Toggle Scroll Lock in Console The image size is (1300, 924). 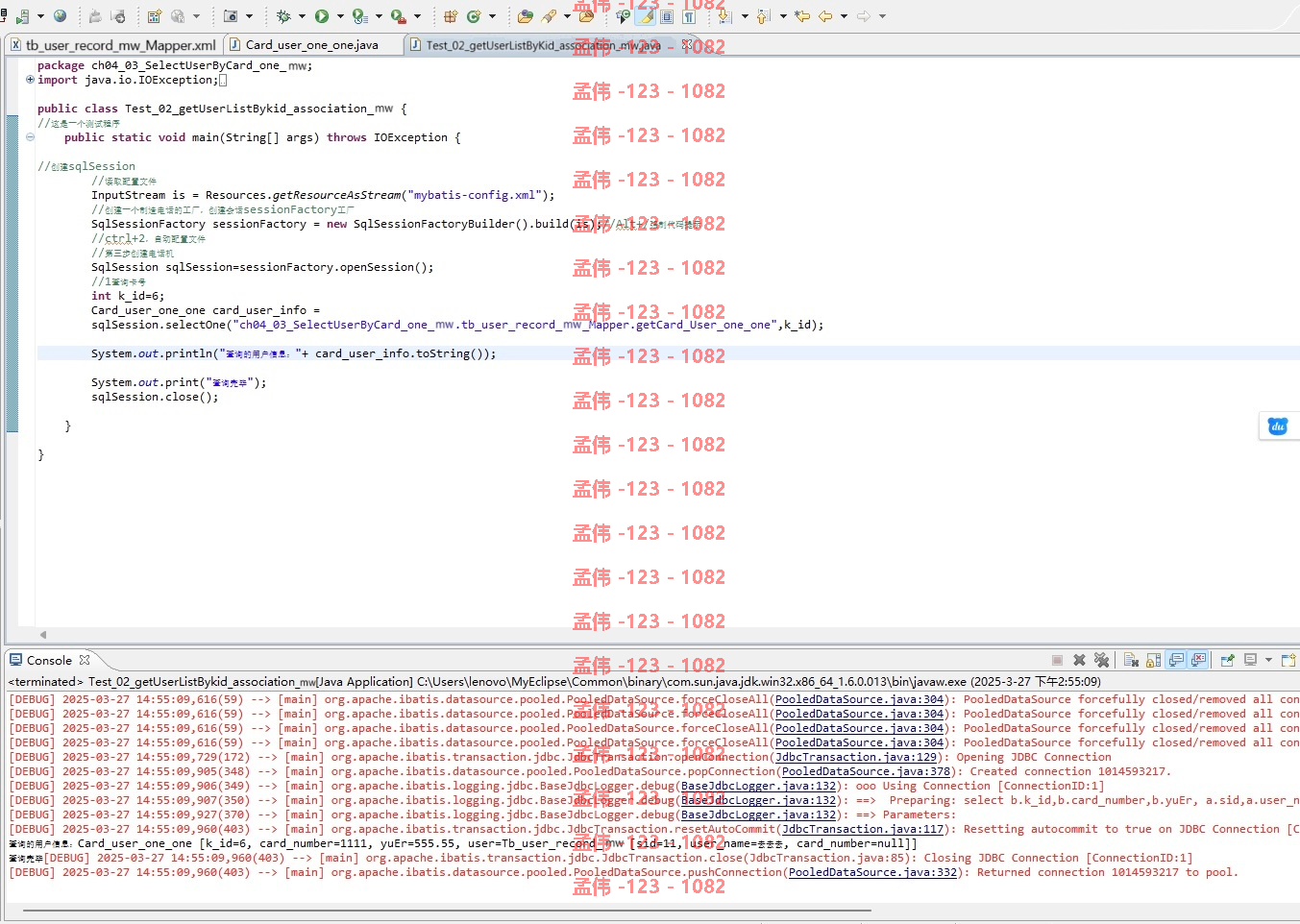1153,660
